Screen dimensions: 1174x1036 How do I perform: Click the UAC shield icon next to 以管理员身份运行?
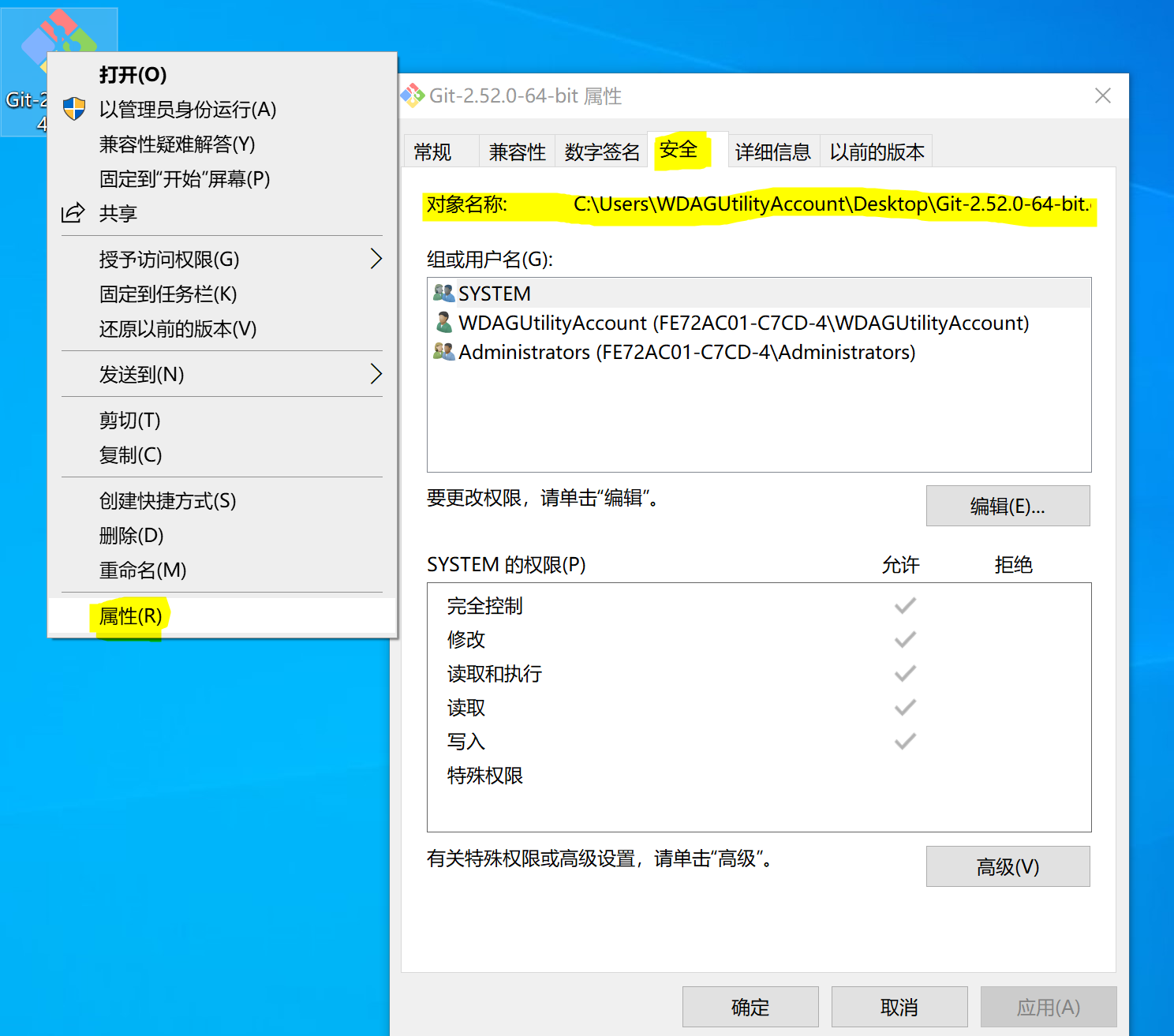[x=73, y=110]
